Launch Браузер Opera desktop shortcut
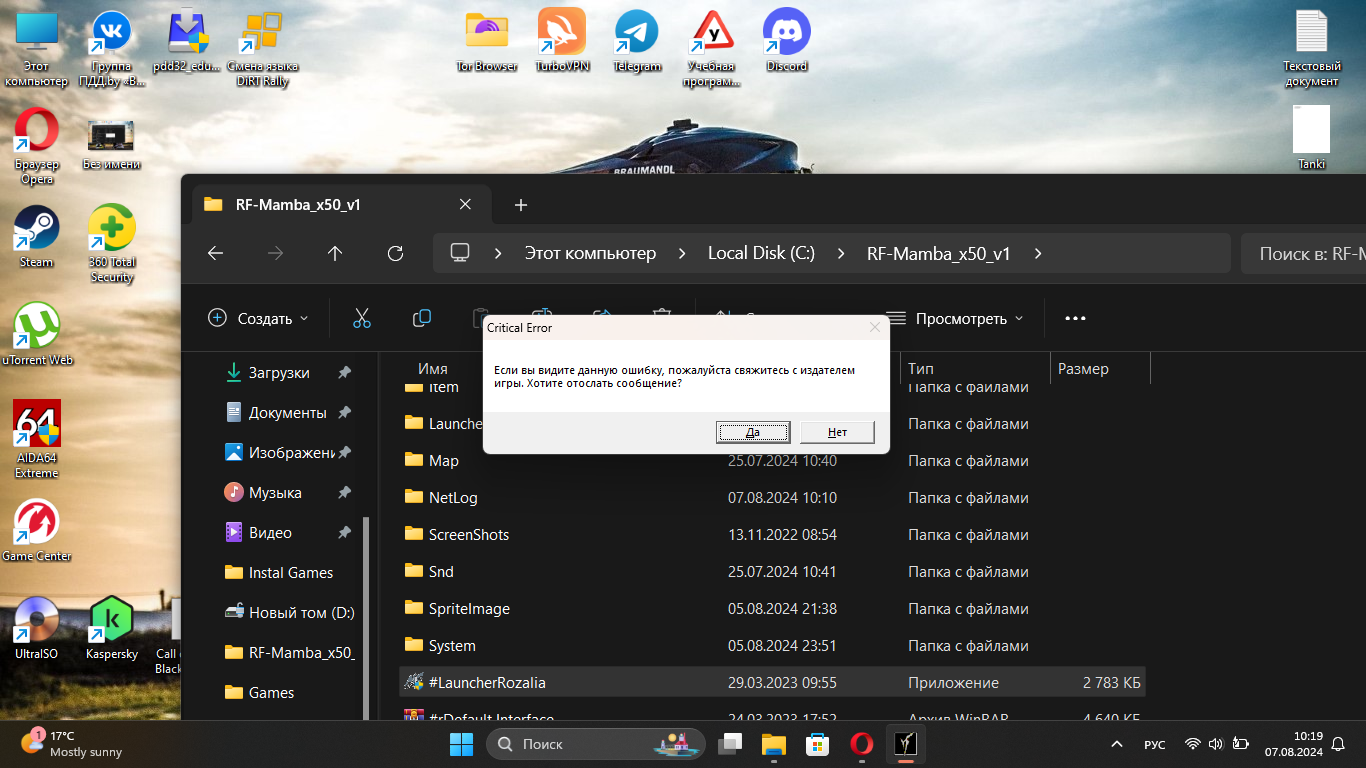The height and width of the screenshot is (768, 1366). [x=37, y=146]
